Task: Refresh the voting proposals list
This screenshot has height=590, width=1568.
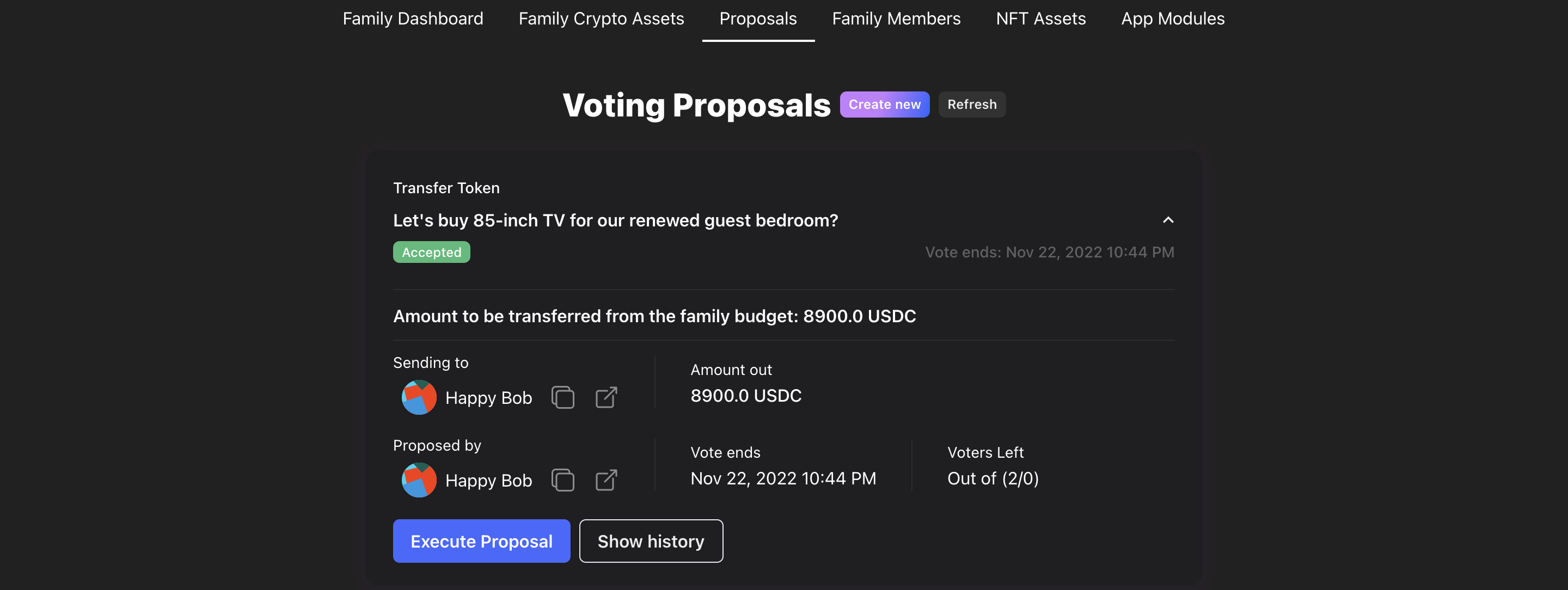Action: [971, 104]
